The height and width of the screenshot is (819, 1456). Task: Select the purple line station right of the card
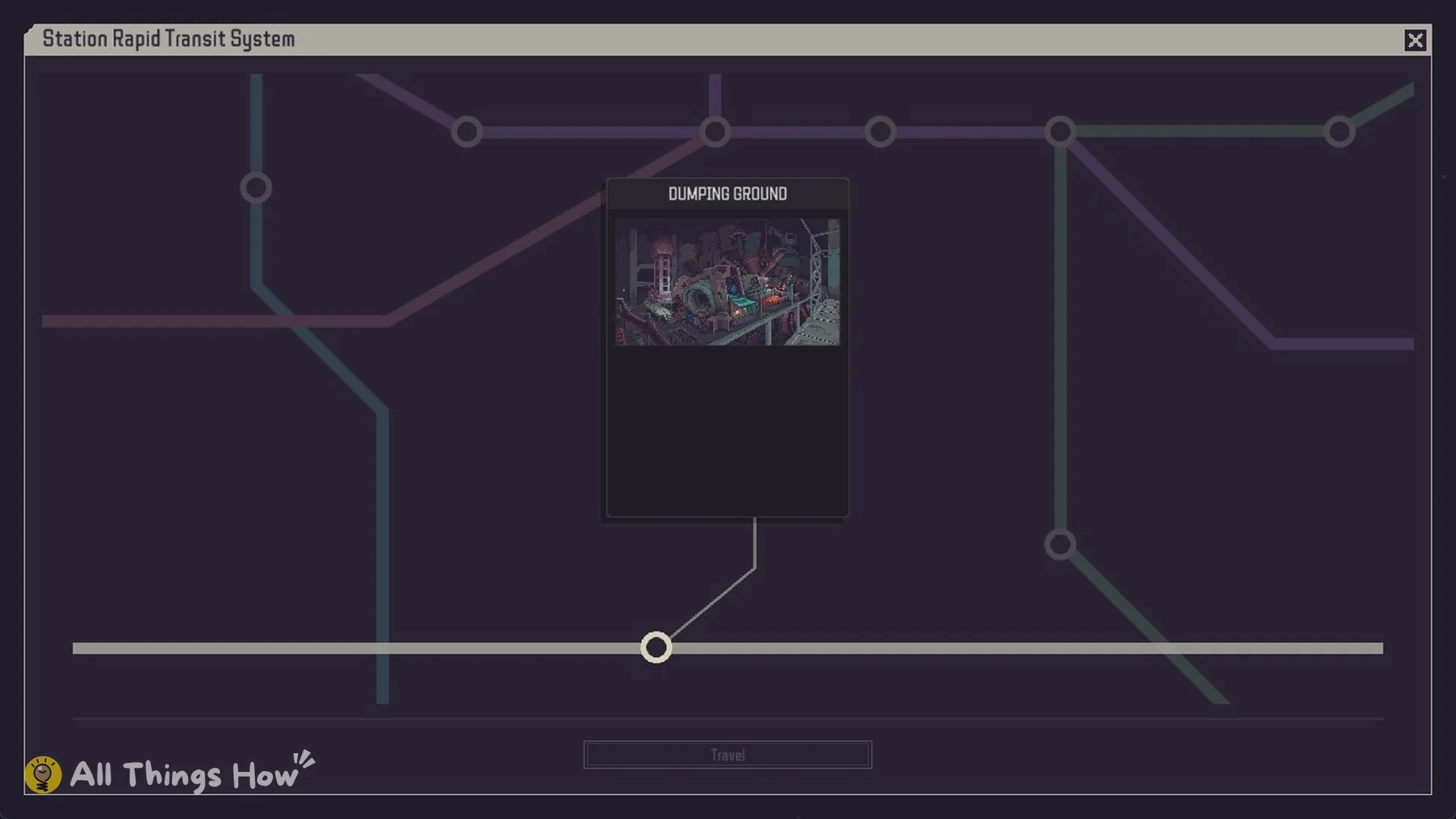pyautogui.click(x=880, y=132)
